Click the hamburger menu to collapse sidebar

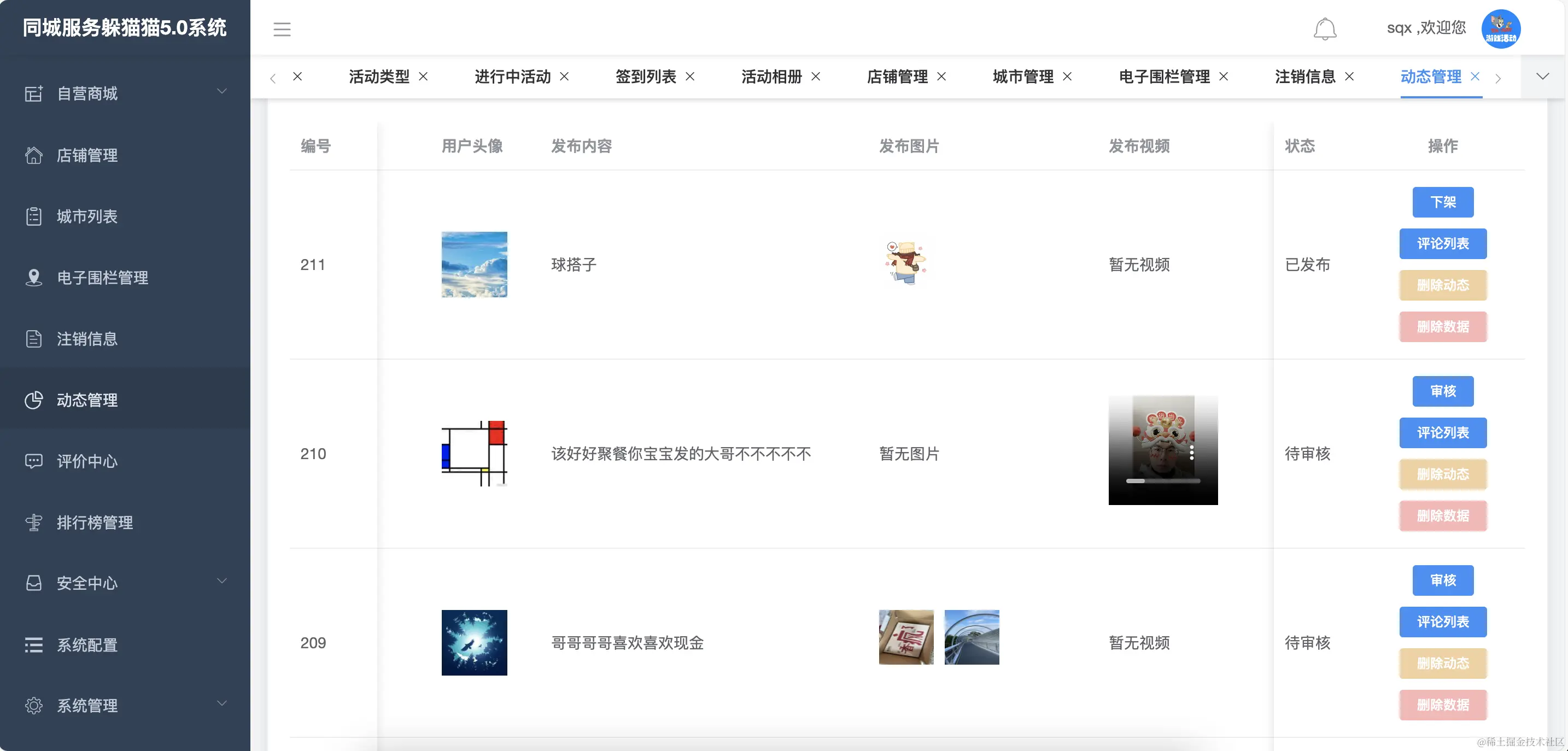pos(282,28)
